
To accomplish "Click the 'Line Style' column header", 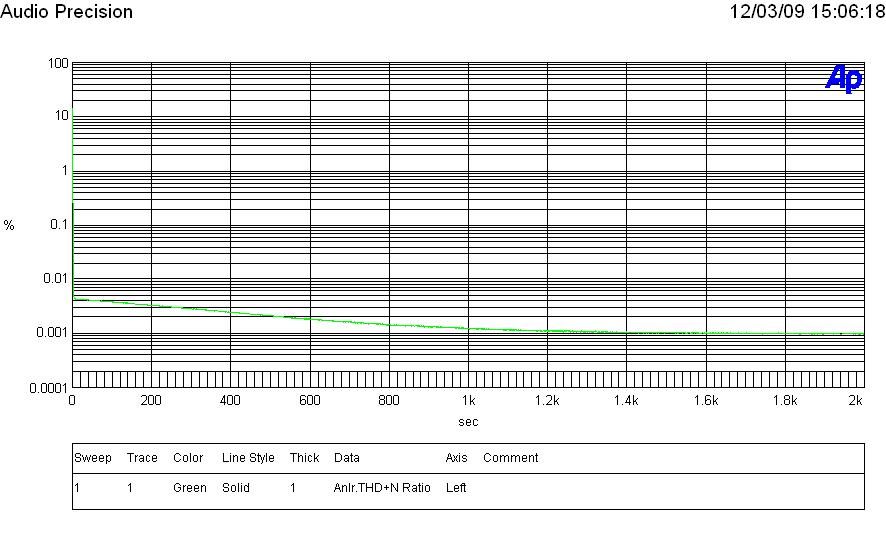I will [248, 458].
